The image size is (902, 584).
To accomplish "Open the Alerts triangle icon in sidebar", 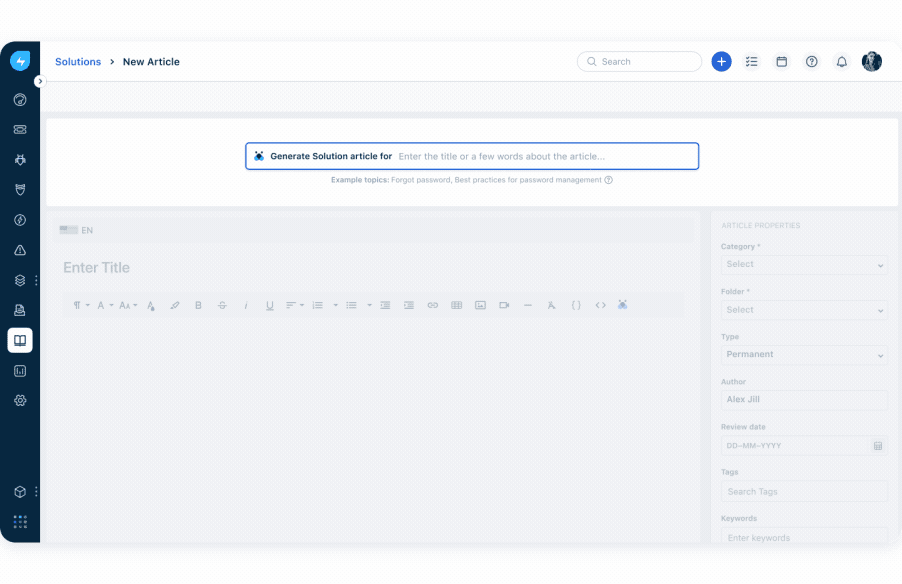I will [20, 250].
